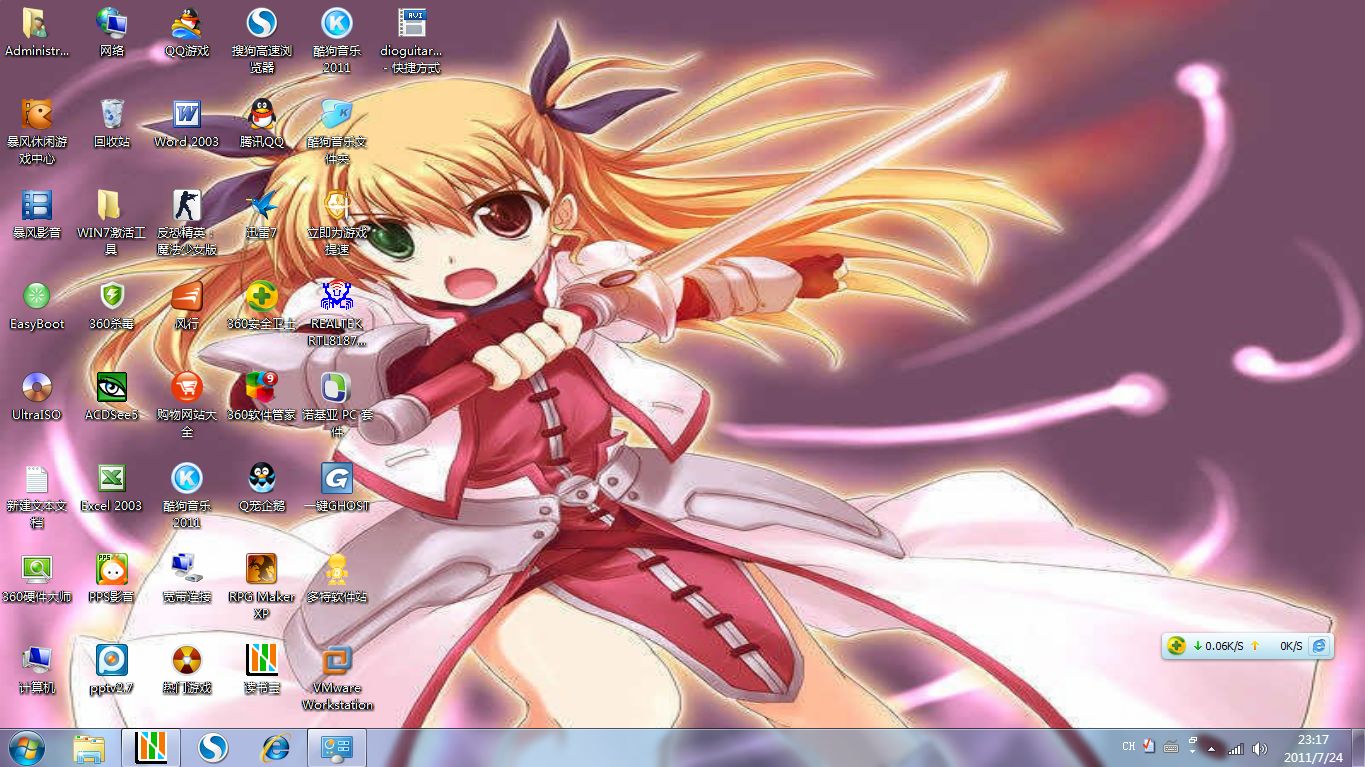Click the 立即为游戏提速 shield icon
The height and width of the screenshot is (767, 1365).
click(x=337, y=222)
